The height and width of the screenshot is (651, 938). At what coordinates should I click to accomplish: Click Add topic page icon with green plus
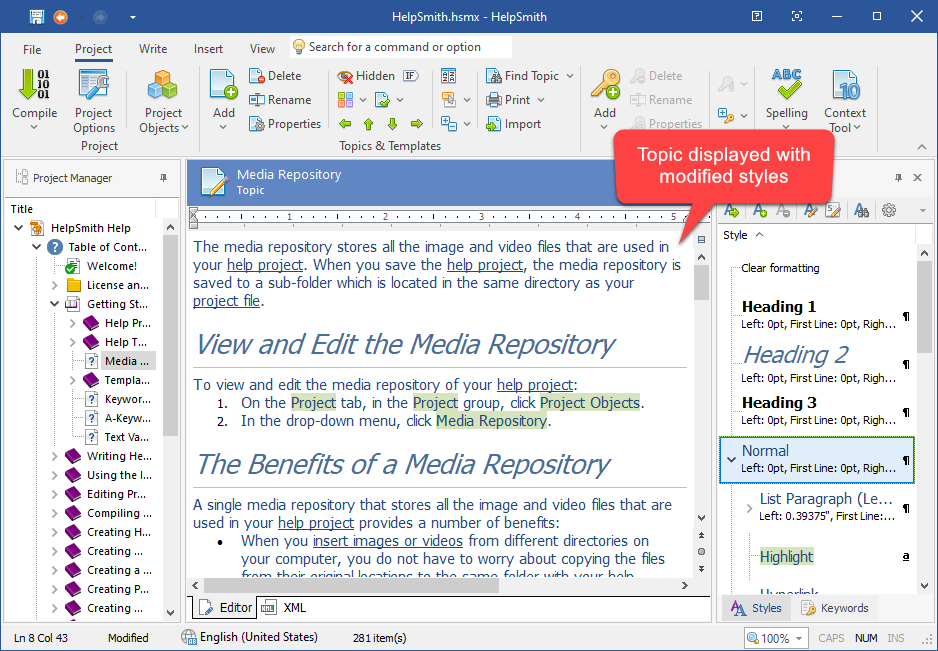[x=224, y=84]
